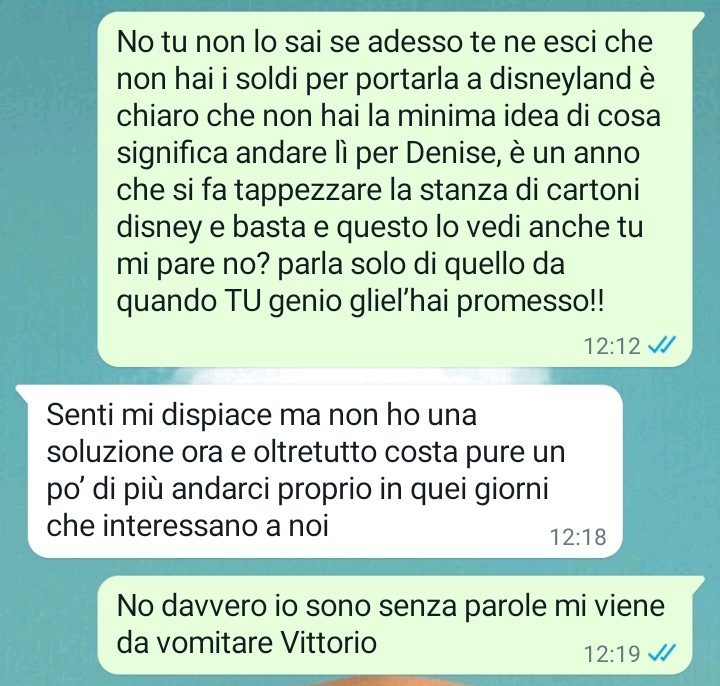Click the word "promesso!!" ending the first message
This screenshot has height=686, width=720.
point(531,303)
